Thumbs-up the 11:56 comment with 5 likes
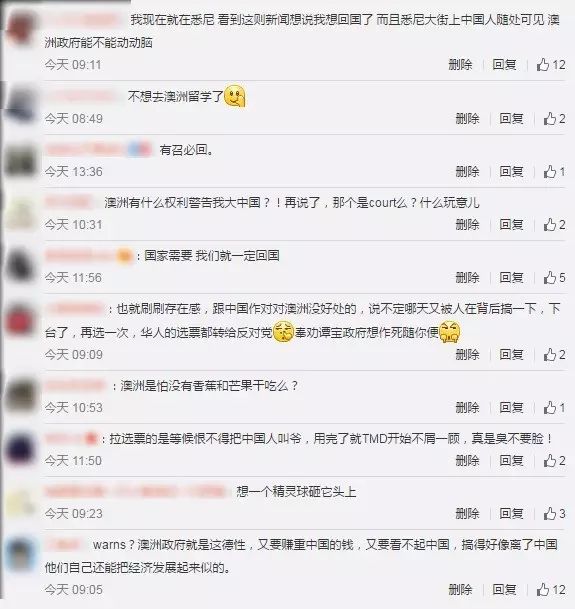Viewport: 575px width, 609px height. (x=554, y=277)
